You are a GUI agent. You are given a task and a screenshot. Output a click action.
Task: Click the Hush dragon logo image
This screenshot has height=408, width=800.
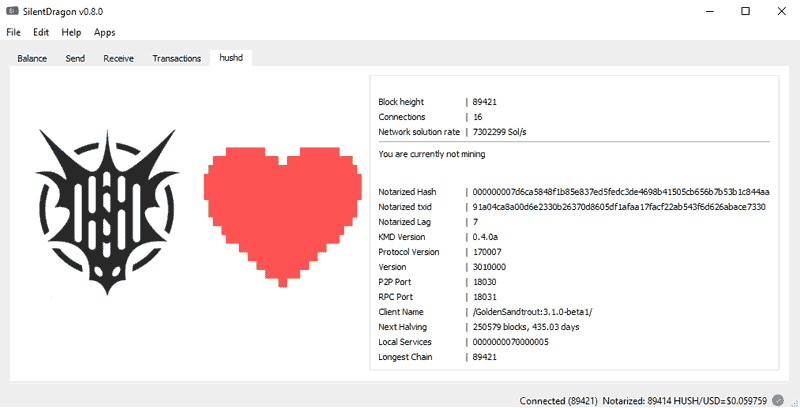107,212
